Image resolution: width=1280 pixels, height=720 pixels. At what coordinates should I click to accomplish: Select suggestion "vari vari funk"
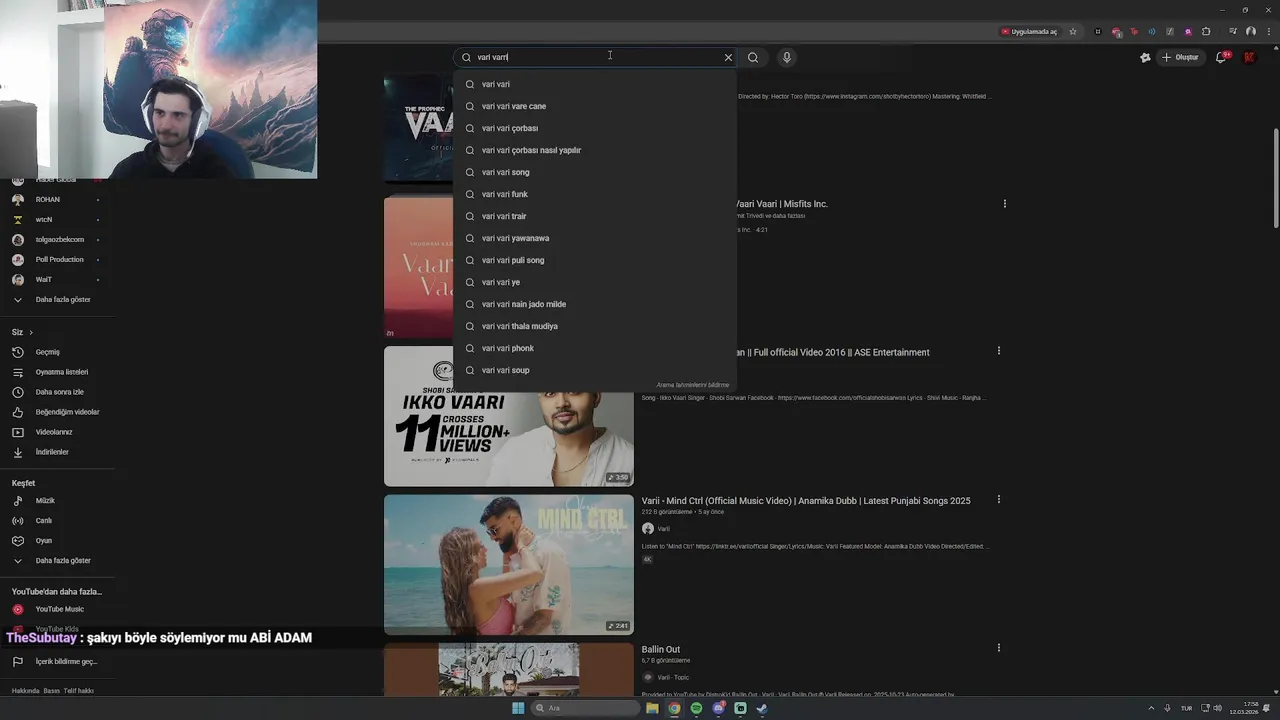point(595,194)
